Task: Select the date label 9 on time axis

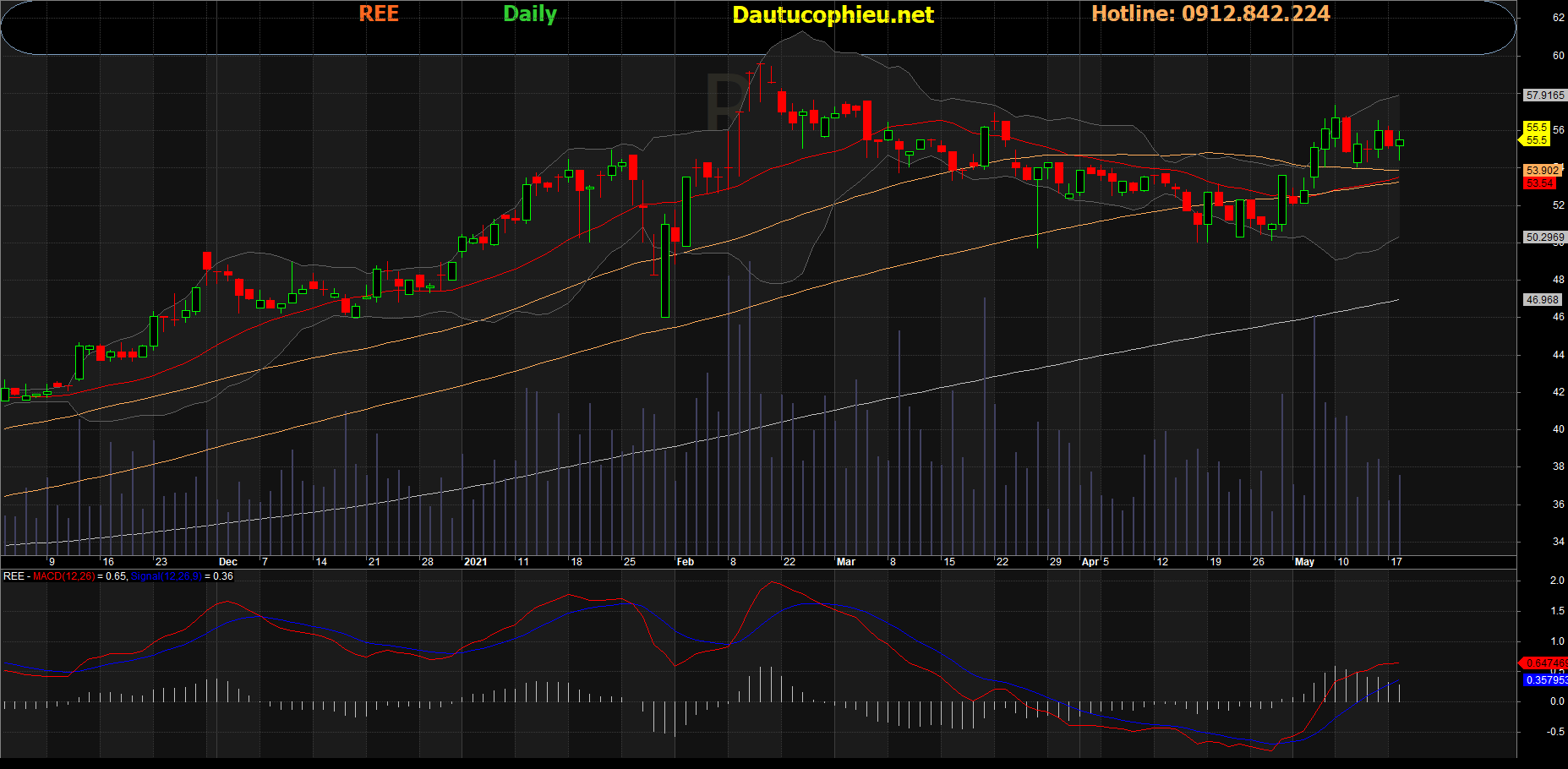Action: 52,562
